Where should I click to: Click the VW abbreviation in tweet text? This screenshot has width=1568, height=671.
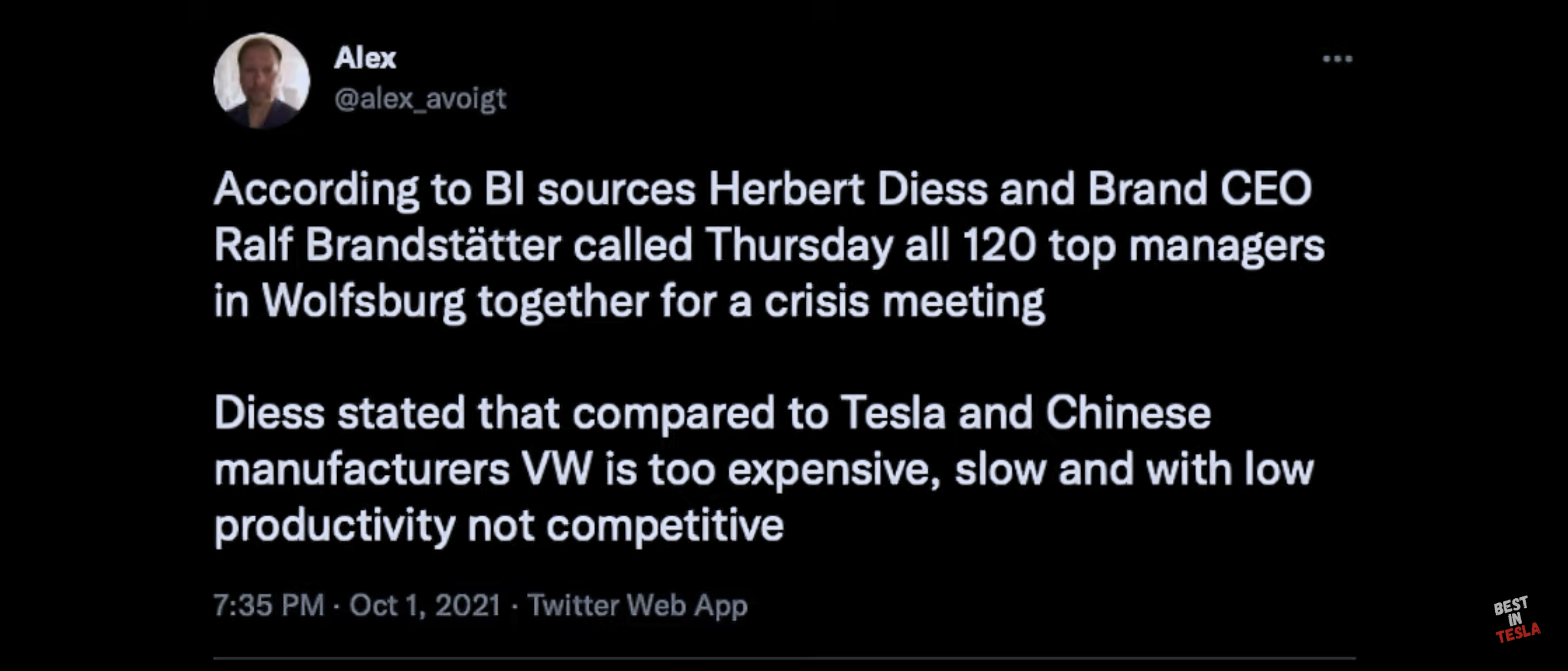[x=557, y=470]
